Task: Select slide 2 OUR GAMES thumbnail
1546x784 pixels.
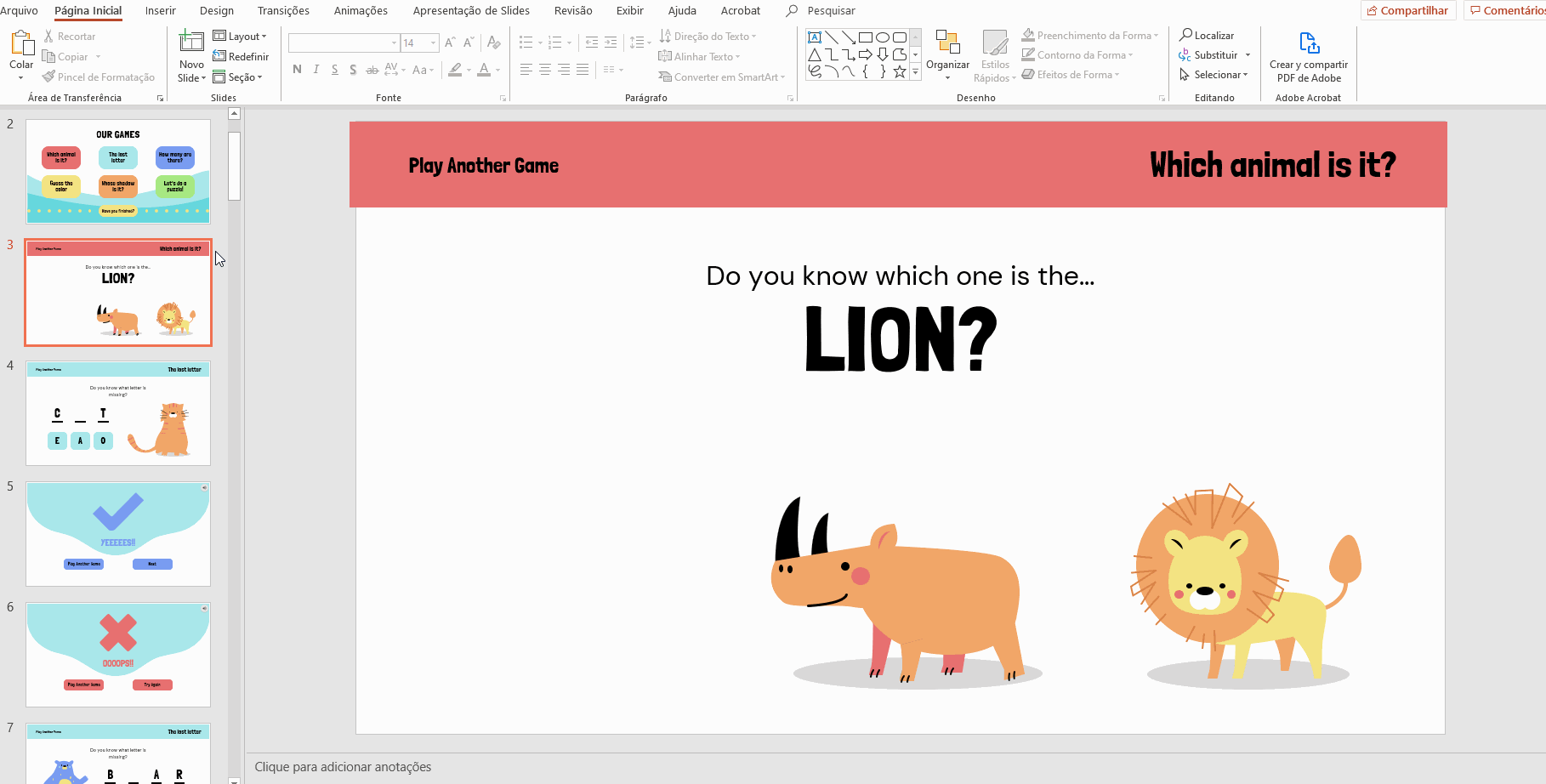Action: pos(118,172)
